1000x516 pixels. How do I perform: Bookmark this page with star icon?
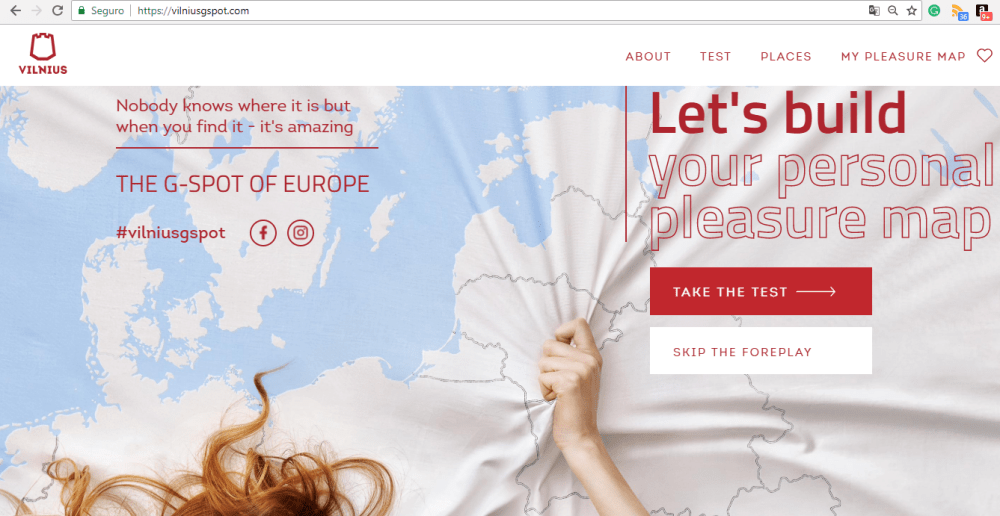tap(911, 11)
